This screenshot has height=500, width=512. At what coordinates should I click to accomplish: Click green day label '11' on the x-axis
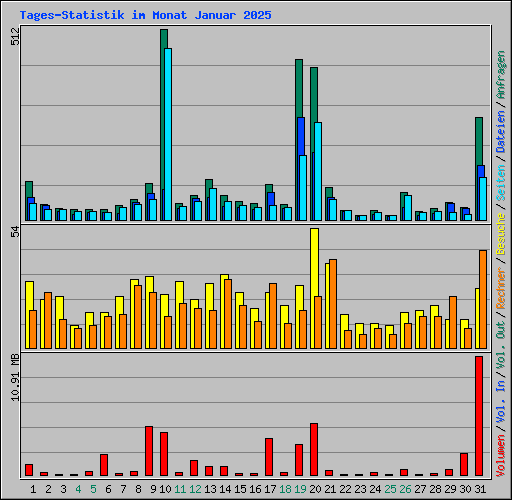pos(180,489)
